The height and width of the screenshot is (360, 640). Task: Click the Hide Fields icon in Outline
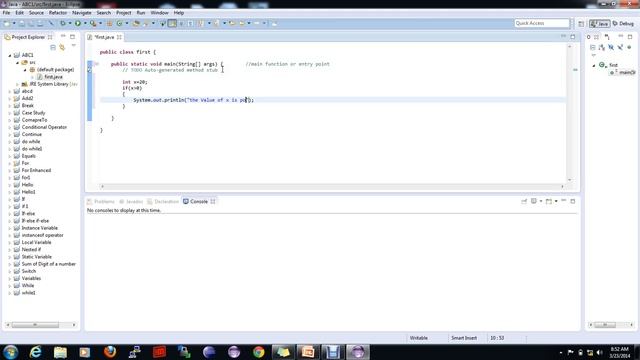[x=611, y=47]
